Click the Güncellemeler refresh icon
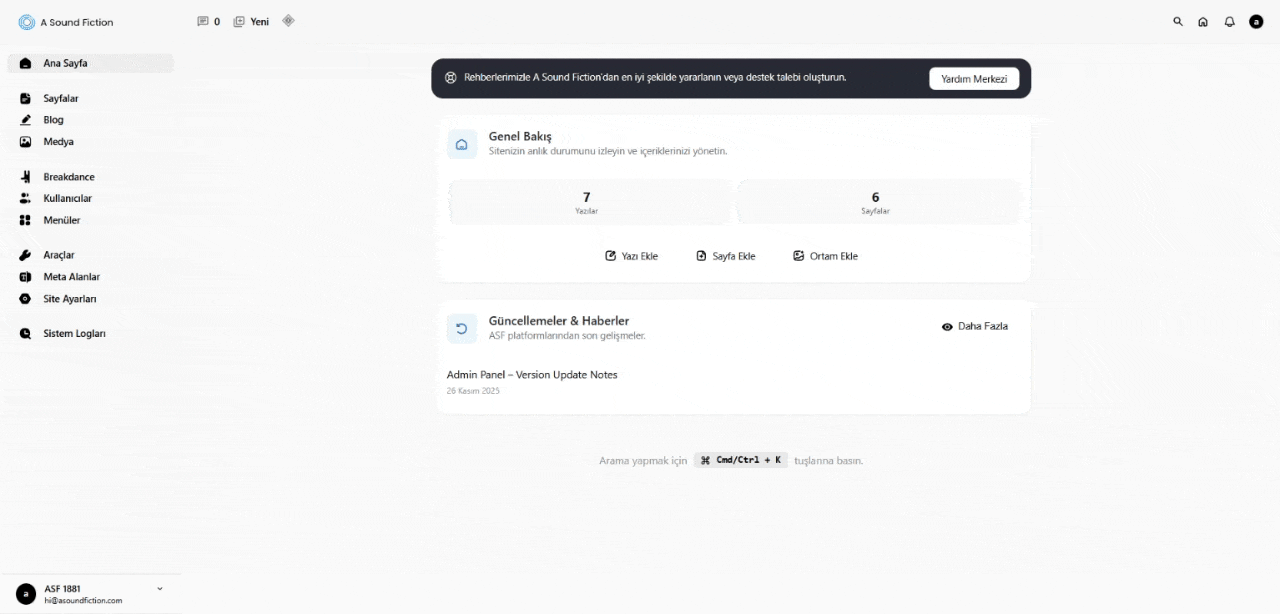Screen dimensions: 1280x614 click(462, 328)
